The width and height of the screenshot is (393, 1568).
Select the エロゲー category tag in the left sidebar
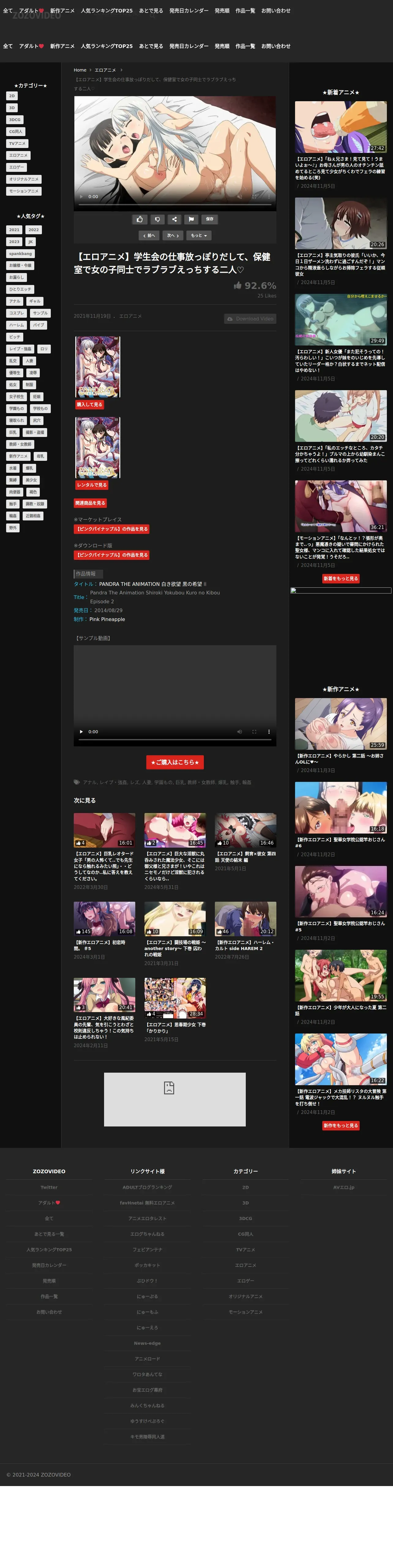tap(17, 167)
